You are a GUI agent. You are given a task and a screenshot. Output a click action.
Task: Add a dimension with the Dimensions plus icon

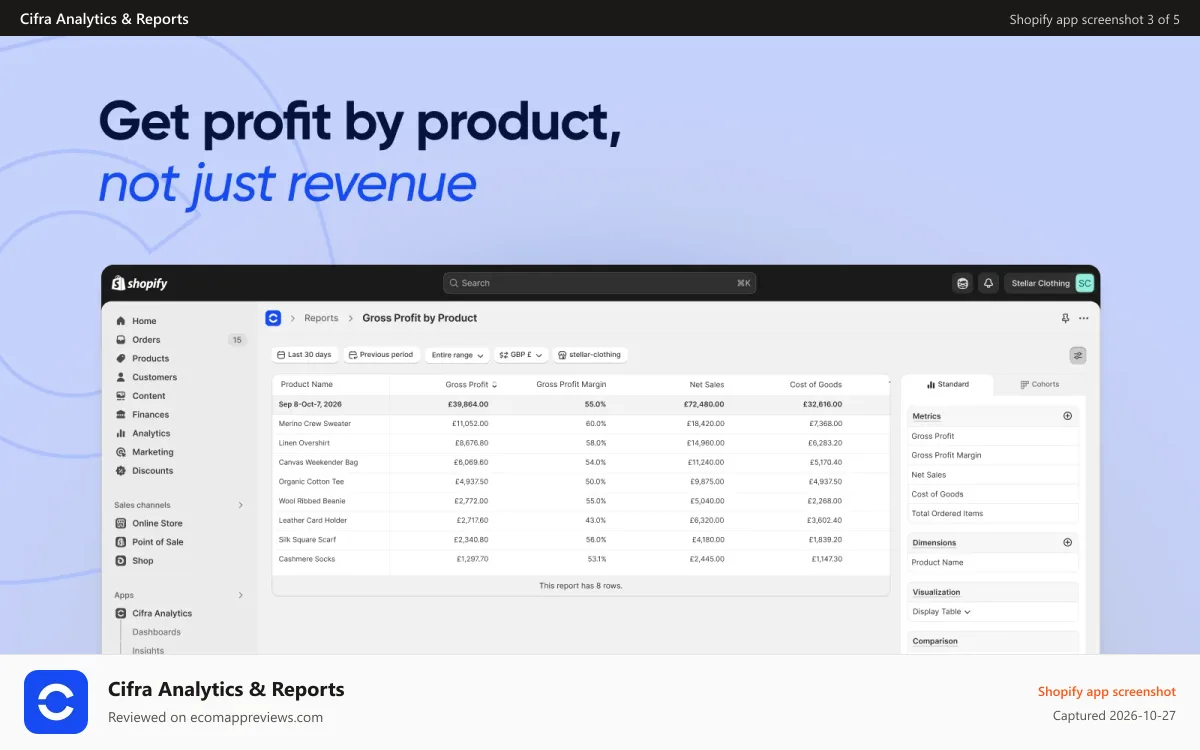(1067, 542)
